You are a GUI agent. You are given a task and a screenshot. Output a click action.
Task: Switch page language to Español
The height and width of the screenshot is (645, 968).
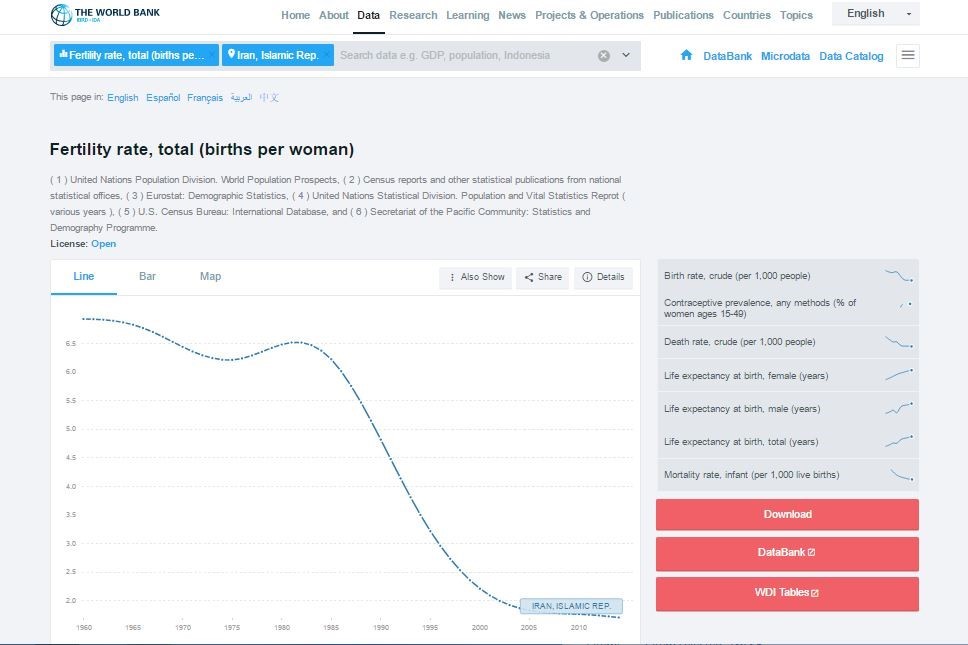[163, 98]
